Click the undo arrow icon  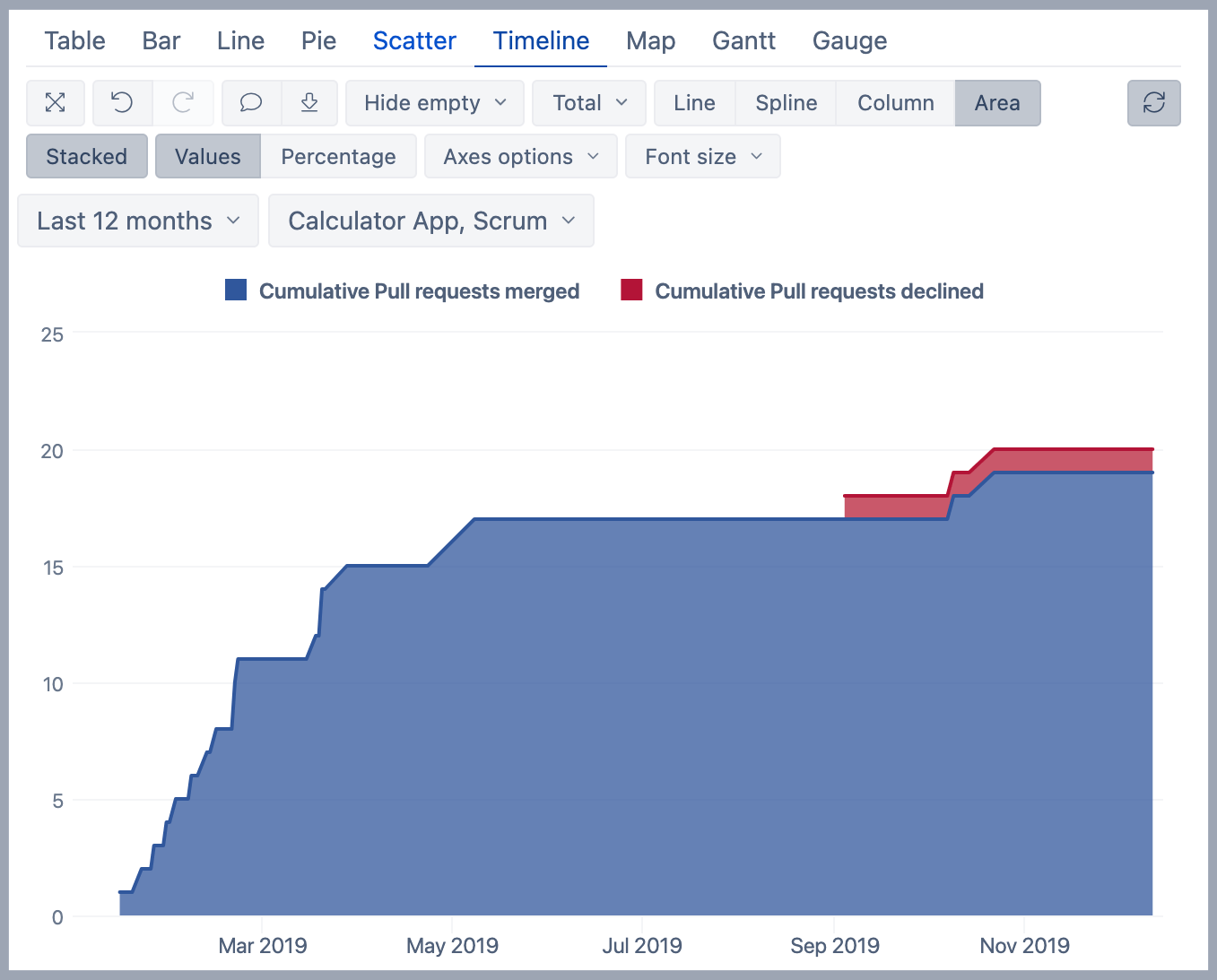(x=123, y=103)
